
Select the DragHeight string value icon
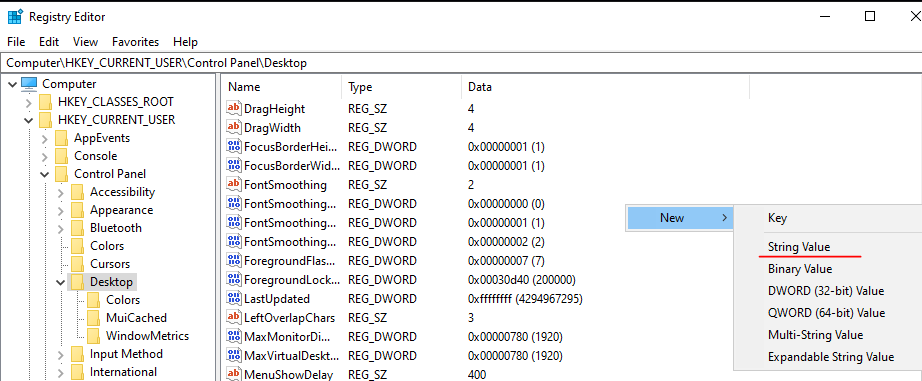click(233, 109)
